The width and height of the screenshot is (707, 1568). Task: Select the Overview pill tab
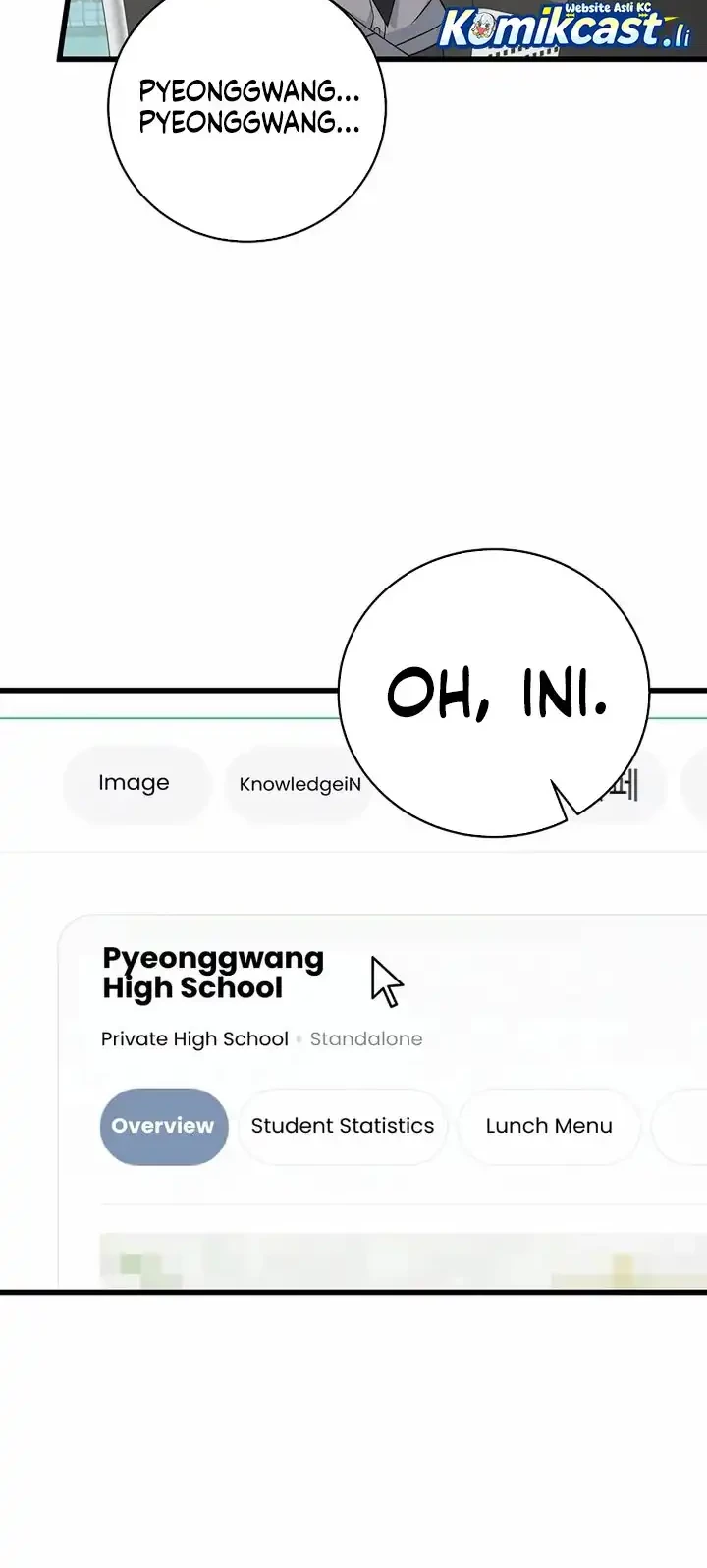coord(163,1126)
